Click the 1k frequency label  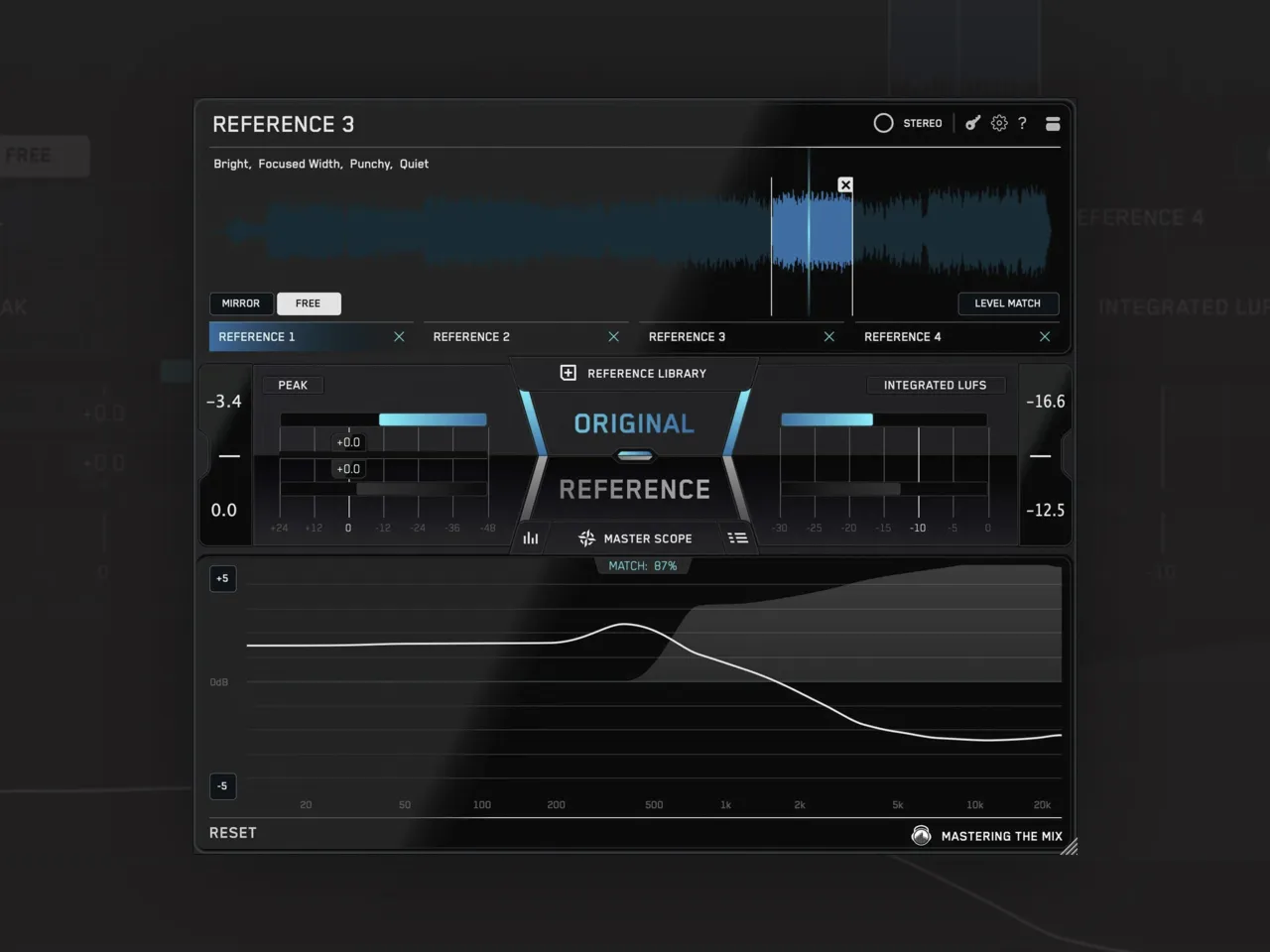(726, 805)
